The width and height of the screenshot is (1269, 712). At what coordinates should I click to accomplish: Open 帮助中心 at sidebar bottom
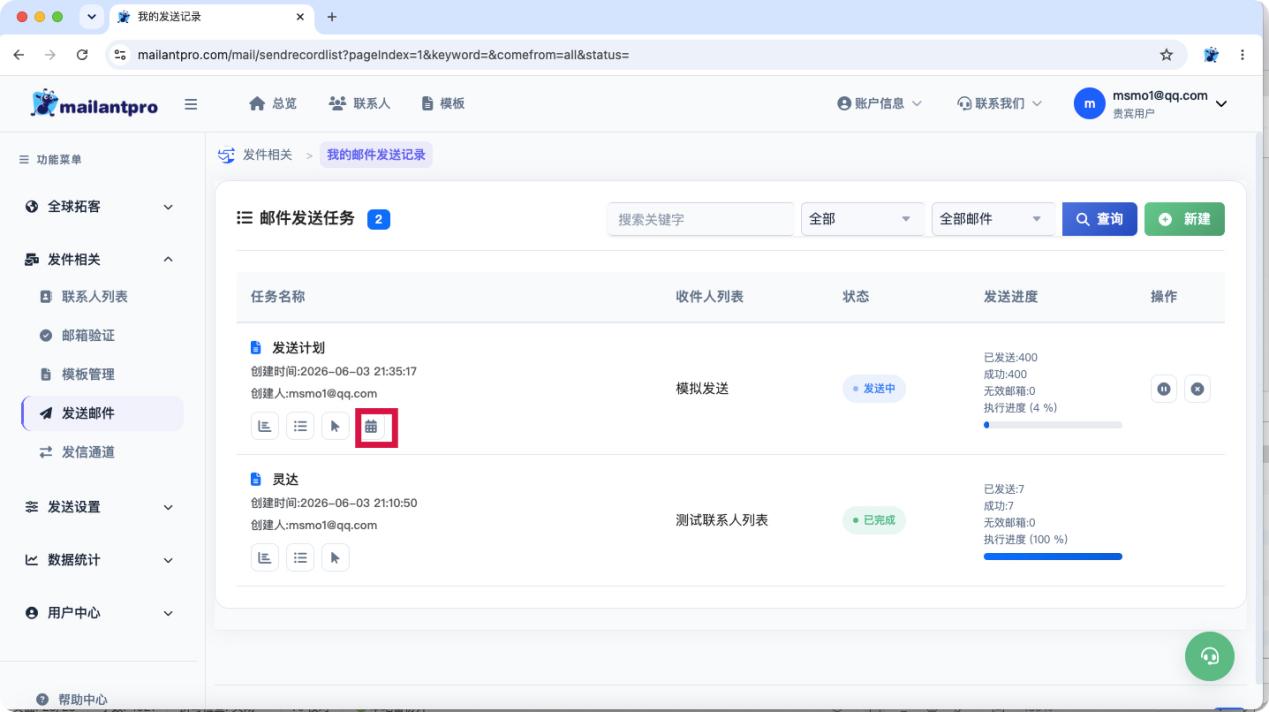click(72, 699)
